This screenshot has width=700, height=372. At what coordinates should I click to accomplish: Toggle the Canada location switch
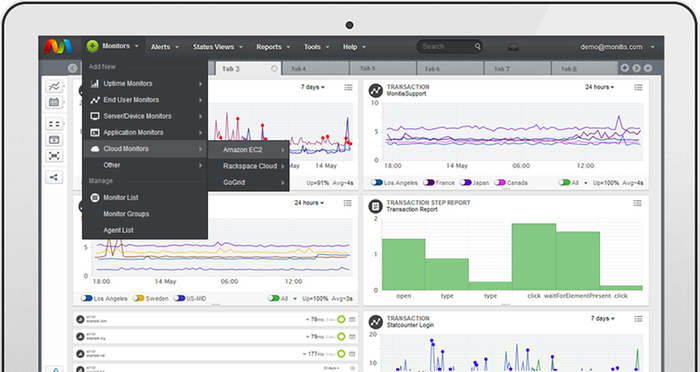pos(500,183)
